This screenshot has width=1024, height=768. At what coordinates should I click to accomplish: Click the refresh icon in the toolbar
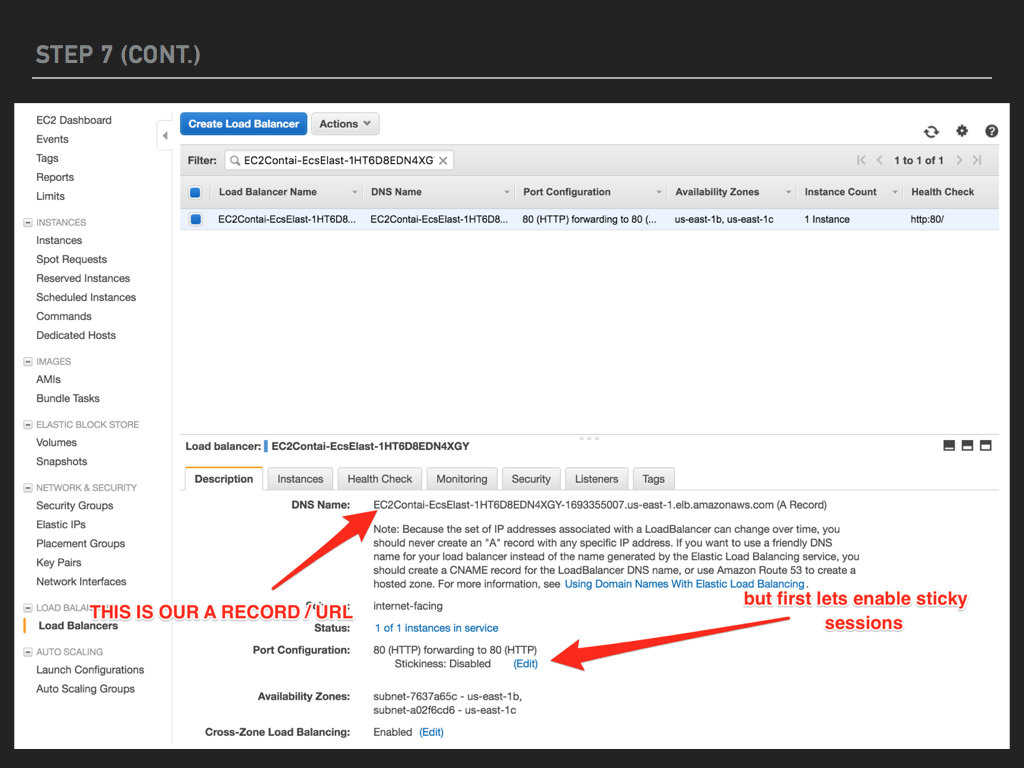[931, 131]
